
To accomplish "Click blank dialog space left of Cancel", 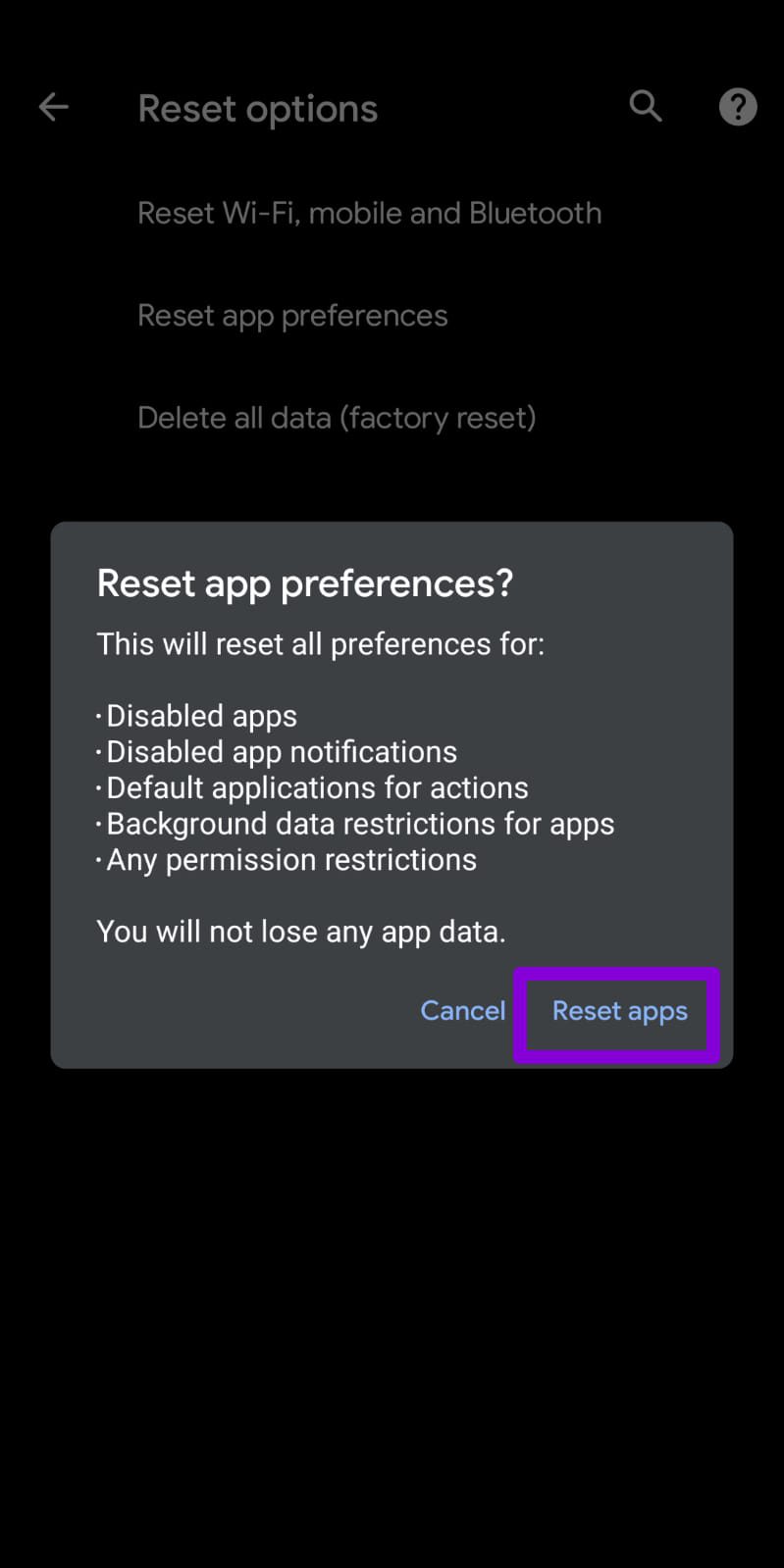I will coord(235,1011).
